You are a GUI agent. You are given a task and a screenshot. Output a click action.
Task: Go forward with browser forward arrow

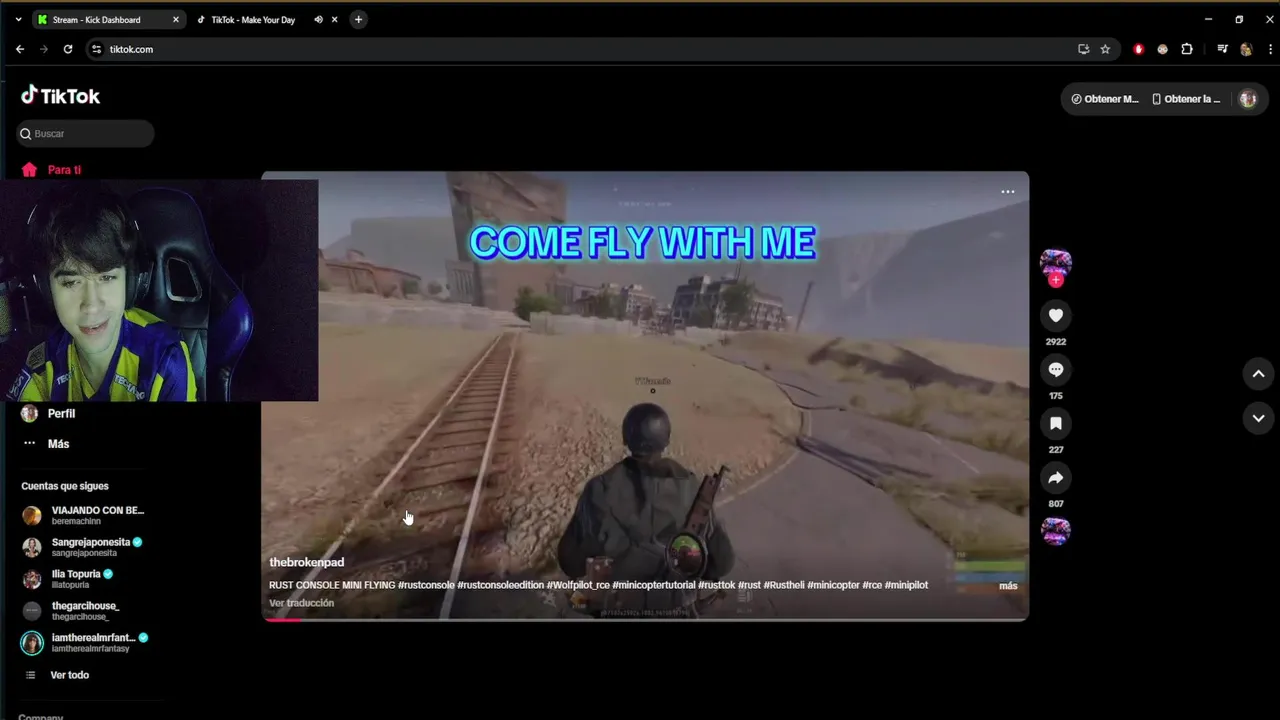pos(44,49)
